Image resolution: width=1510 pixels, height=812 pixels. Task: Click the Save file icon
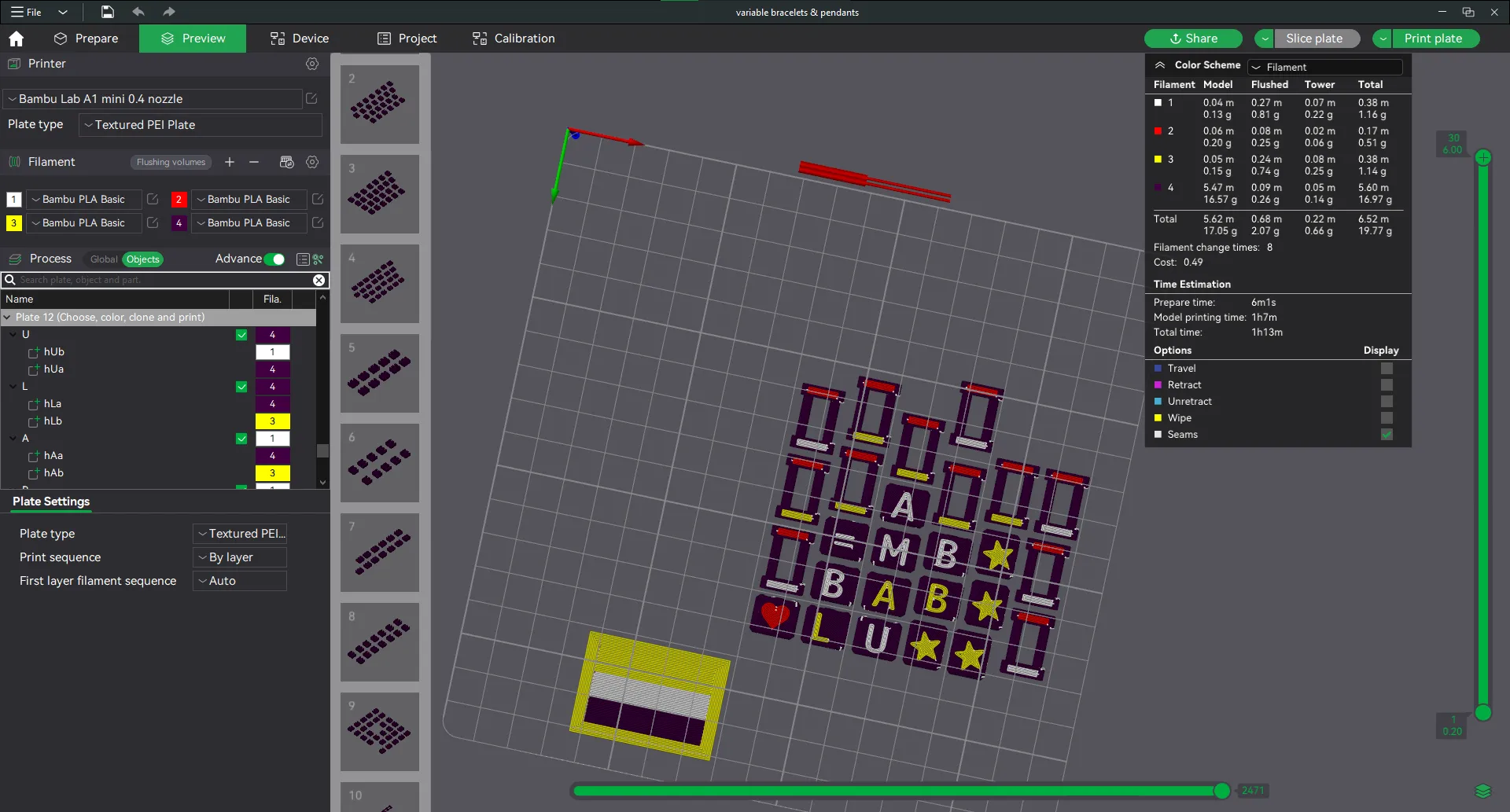pyautogui.click(x=108, y=12)
